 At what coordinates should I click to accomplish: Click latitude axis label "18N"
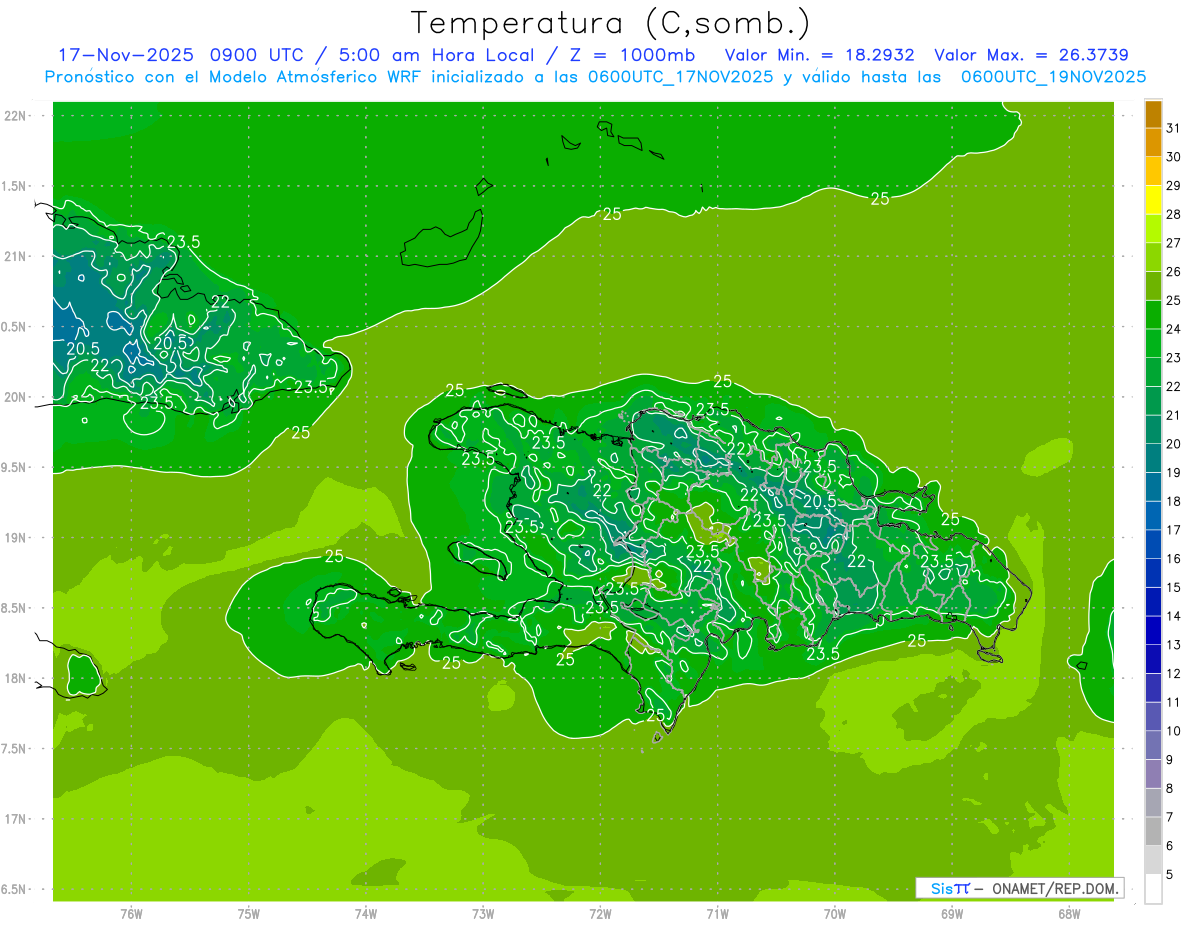click(x=15, y=678)
